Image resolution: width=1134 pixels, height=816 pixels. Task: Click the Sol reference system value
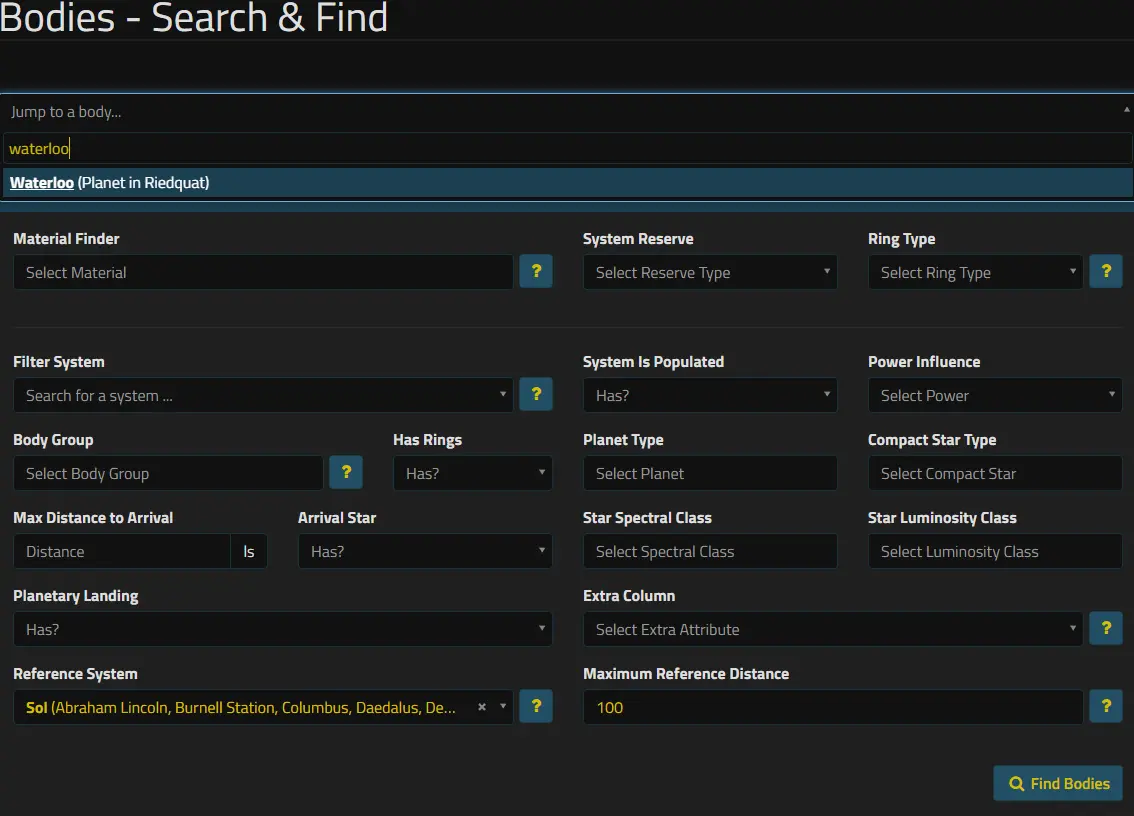[241, 707]
